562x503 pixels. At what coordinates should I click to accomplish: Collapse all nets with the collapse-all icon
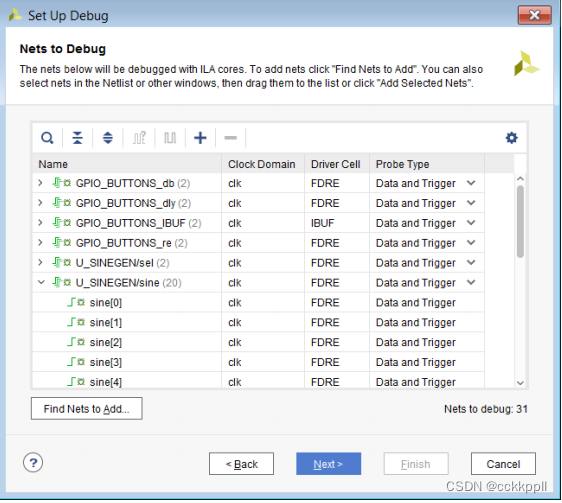click(x=77, y=138)
